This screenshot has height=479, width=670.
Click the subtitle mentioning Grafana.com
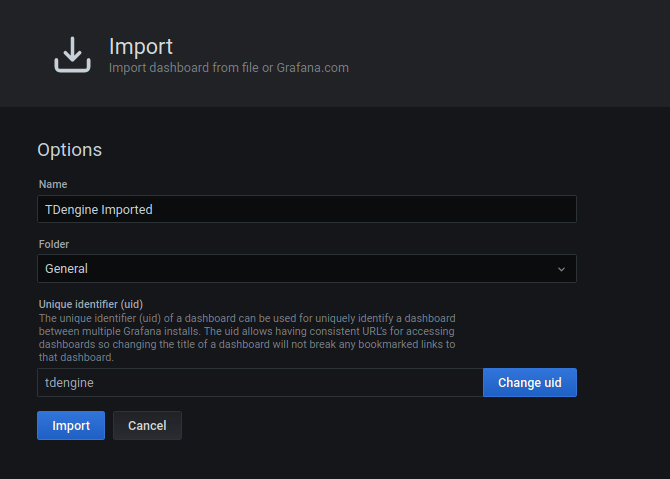click(228, 68)
